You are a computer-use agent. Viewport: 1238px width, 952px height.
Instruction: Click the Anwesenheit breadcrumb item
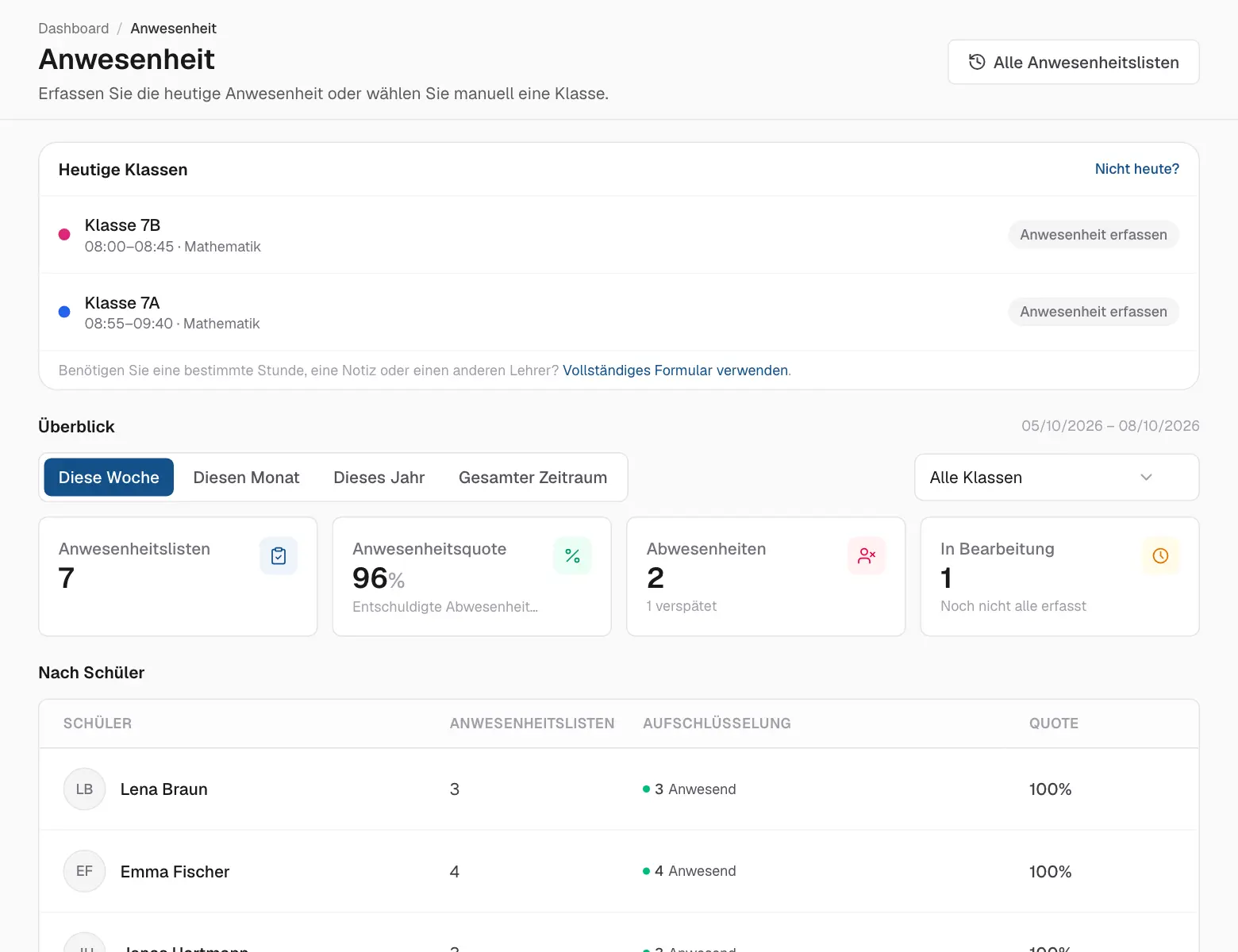tap(173, 29)
